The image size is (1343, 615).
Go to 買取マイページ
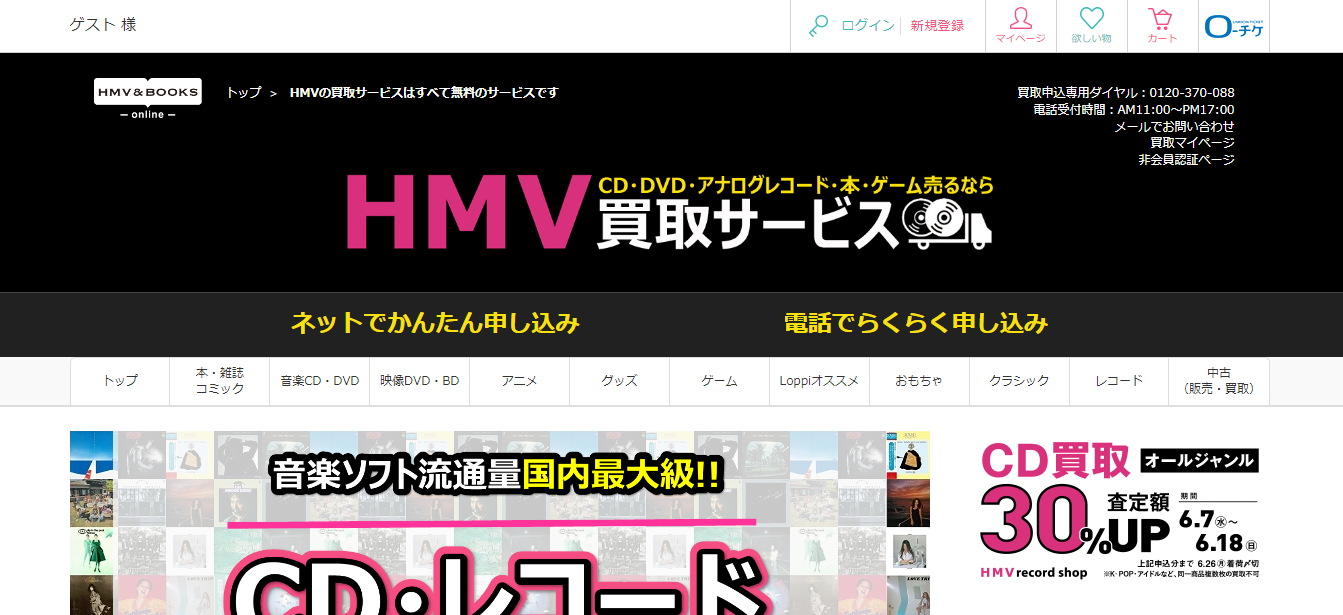[x=1191, y=143]
